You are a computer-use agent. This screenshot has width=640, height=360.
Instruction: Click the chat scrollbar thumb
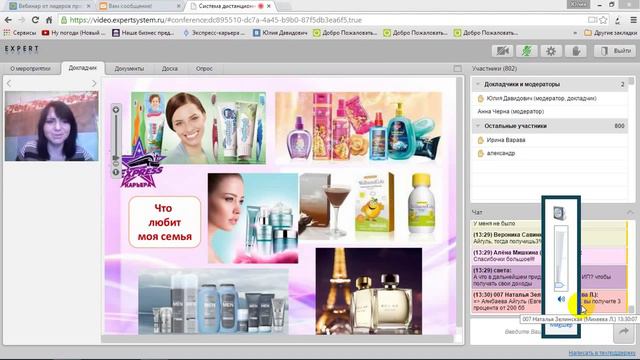[631, 309]
